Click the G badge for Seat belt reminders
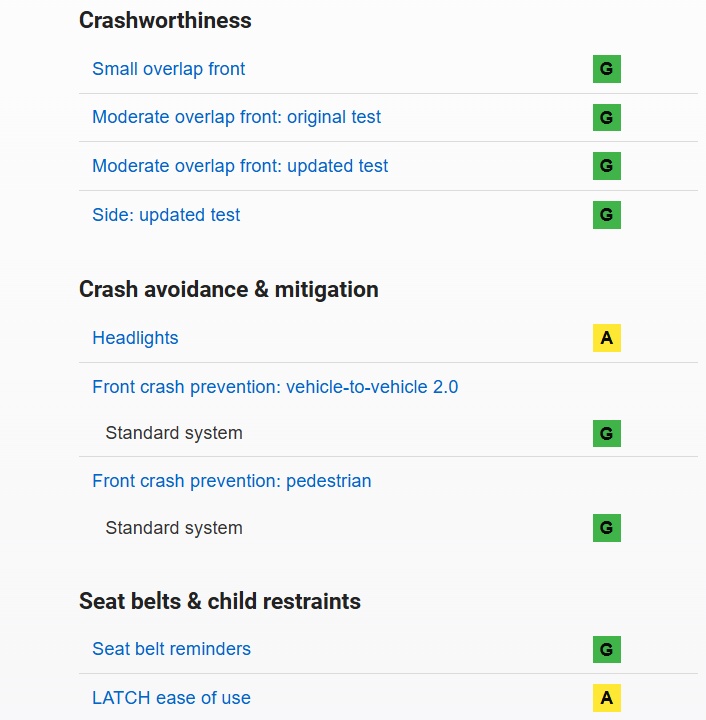The image size is (706, 720). (606, 649)
